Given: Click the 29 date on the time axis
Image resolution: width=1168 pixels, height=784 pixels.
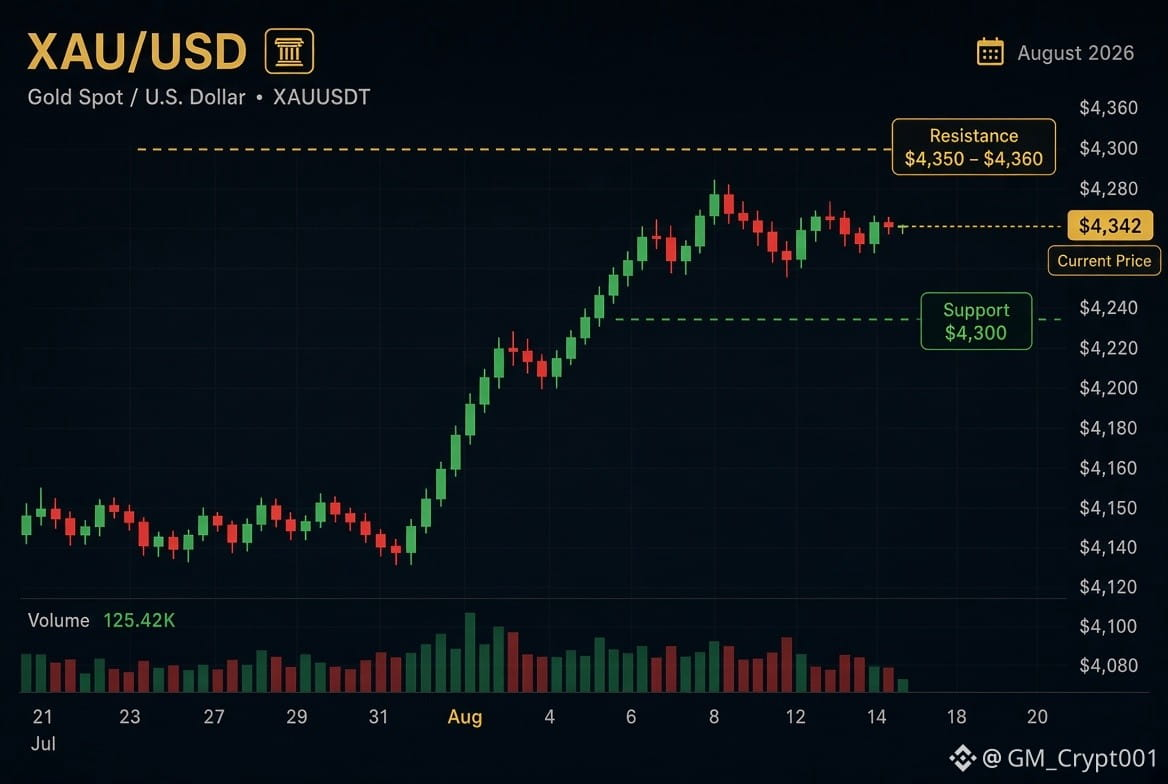Looking at the screenshot, I should 296,717.
